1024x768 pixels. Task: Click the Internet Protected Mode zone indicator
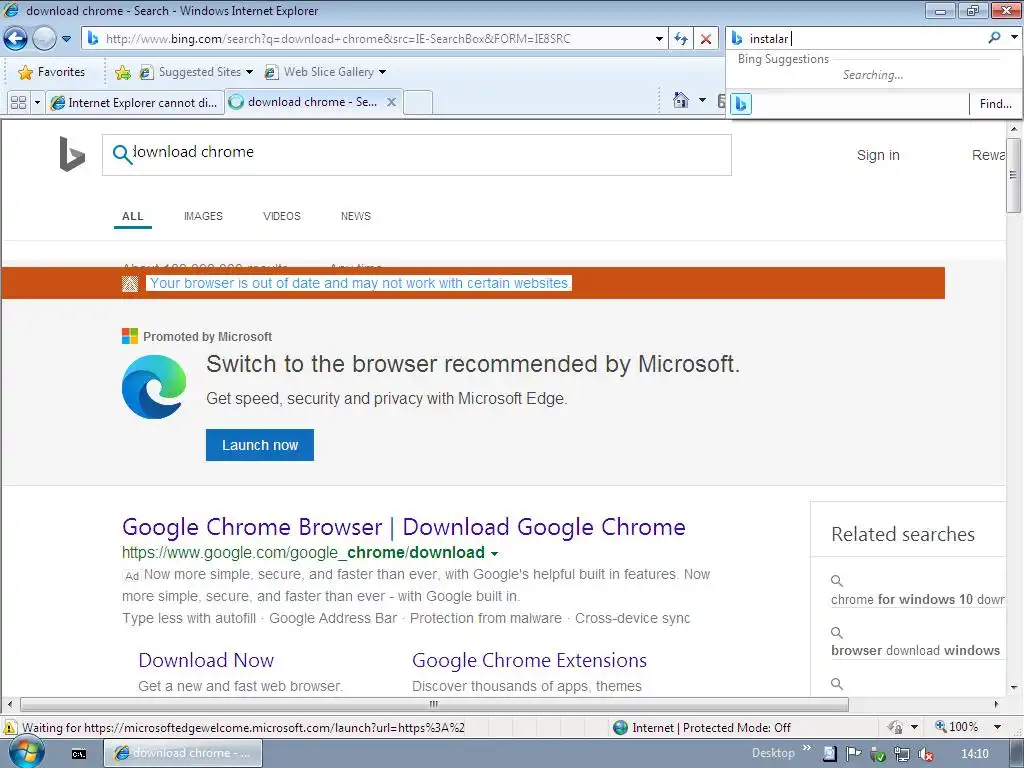coord(702,728)
